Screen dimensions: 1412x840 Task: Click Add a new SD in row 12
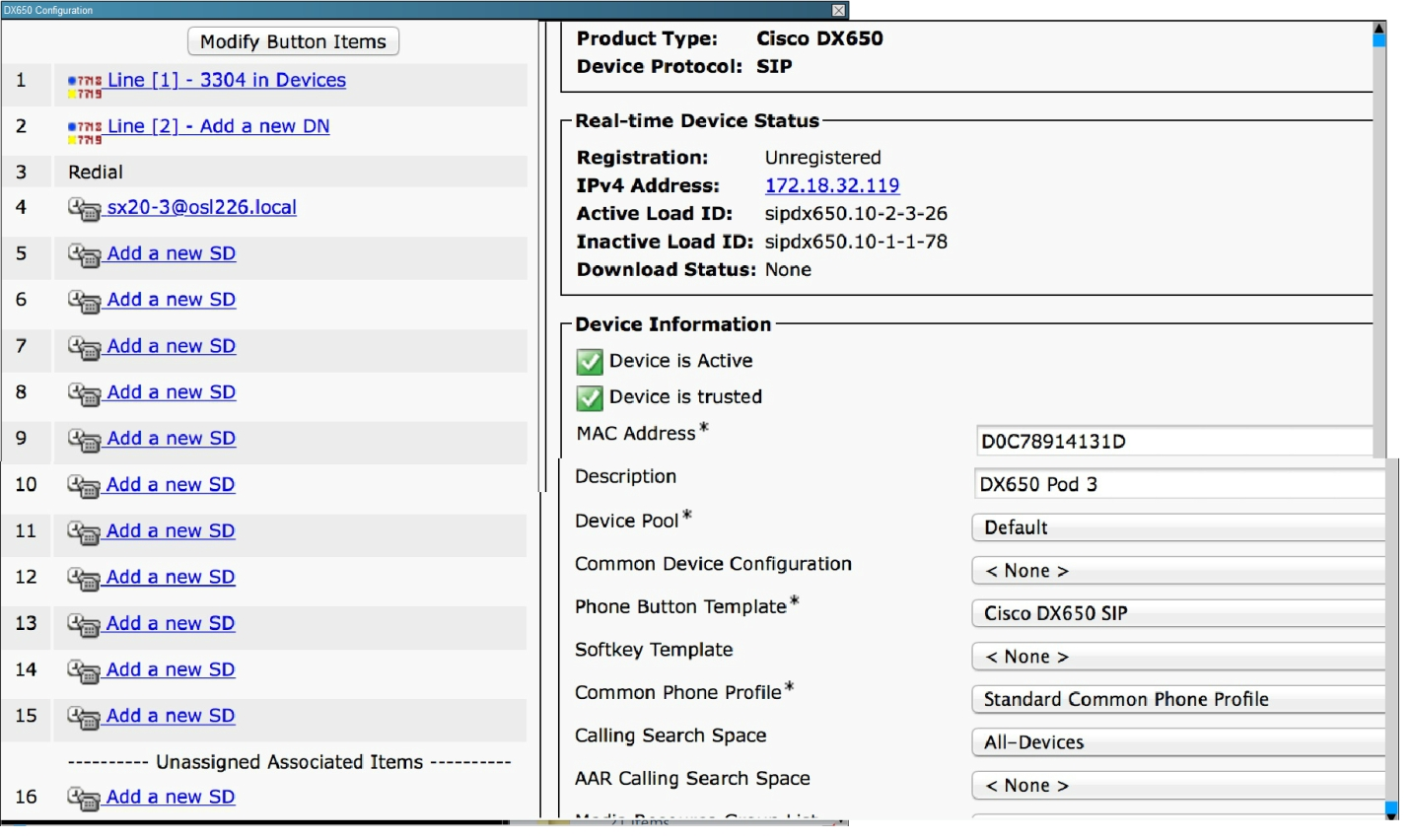[171, 578]
